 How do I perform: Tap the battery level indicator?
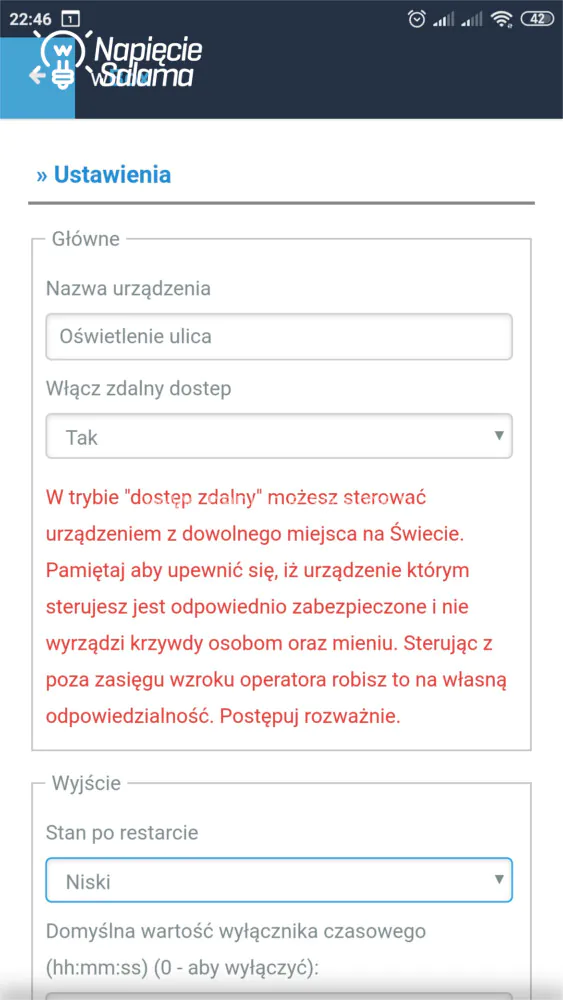coord(537,19)
